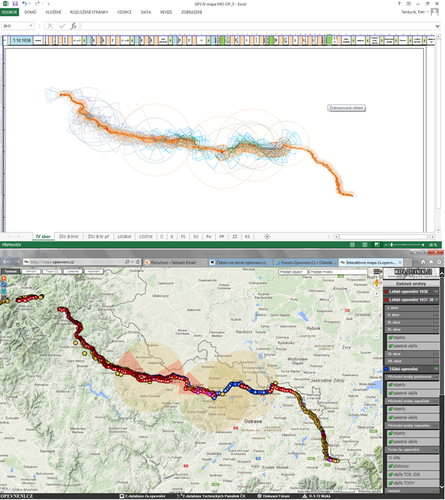Switch to the ŽSV B-IV př sheet tab
This screenshot has height=500, width=445.
point(98,237)
